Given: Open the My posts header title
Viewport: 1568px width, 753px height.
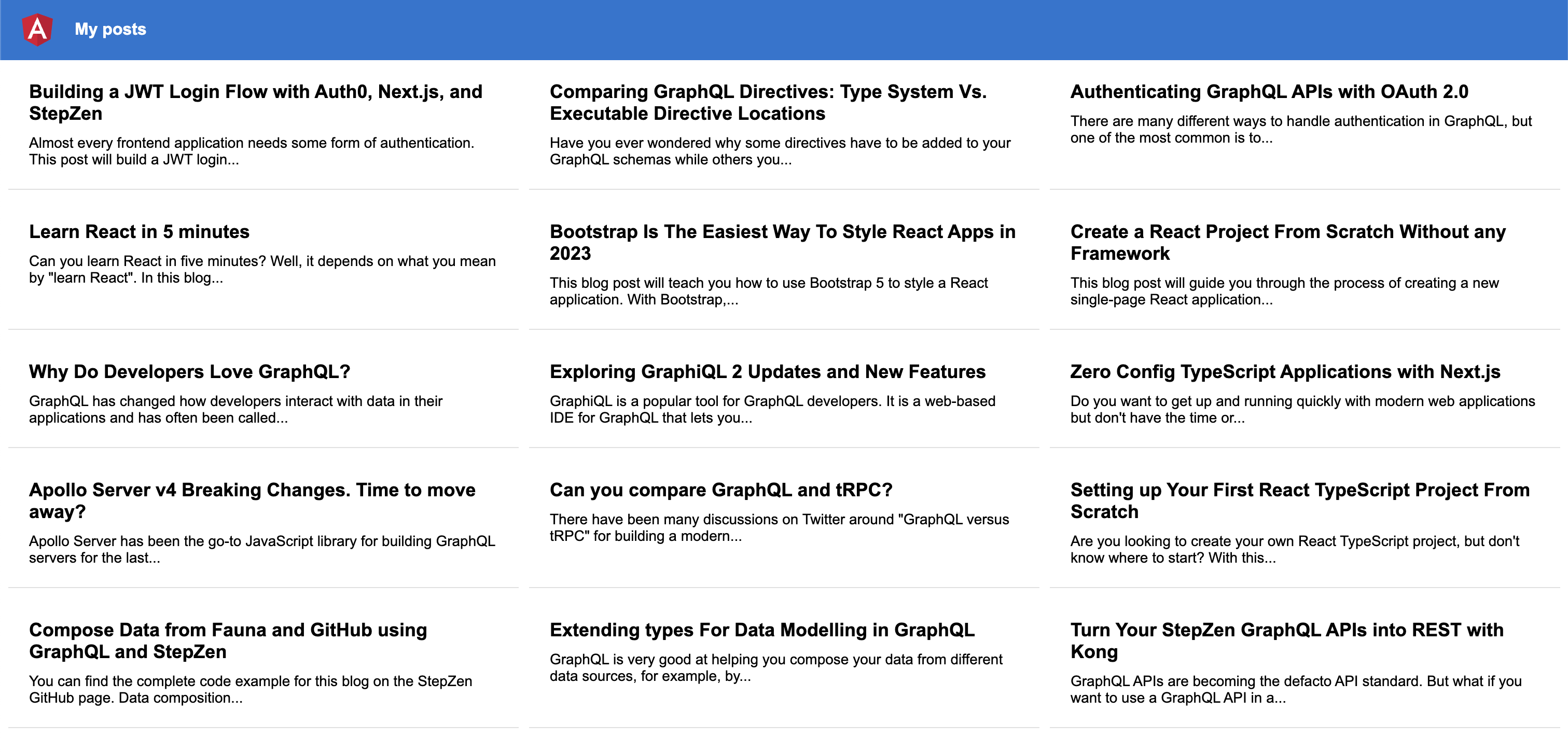Looking at the screenshot, I should (110, 29).
